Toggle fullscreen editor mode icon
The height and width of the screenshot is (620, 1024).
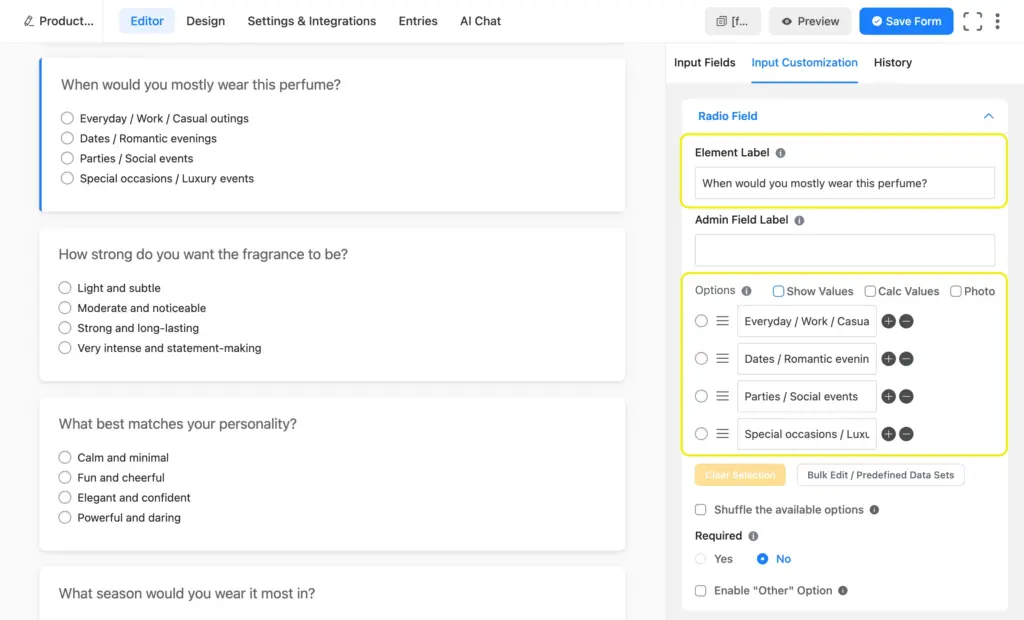(972, 21)
